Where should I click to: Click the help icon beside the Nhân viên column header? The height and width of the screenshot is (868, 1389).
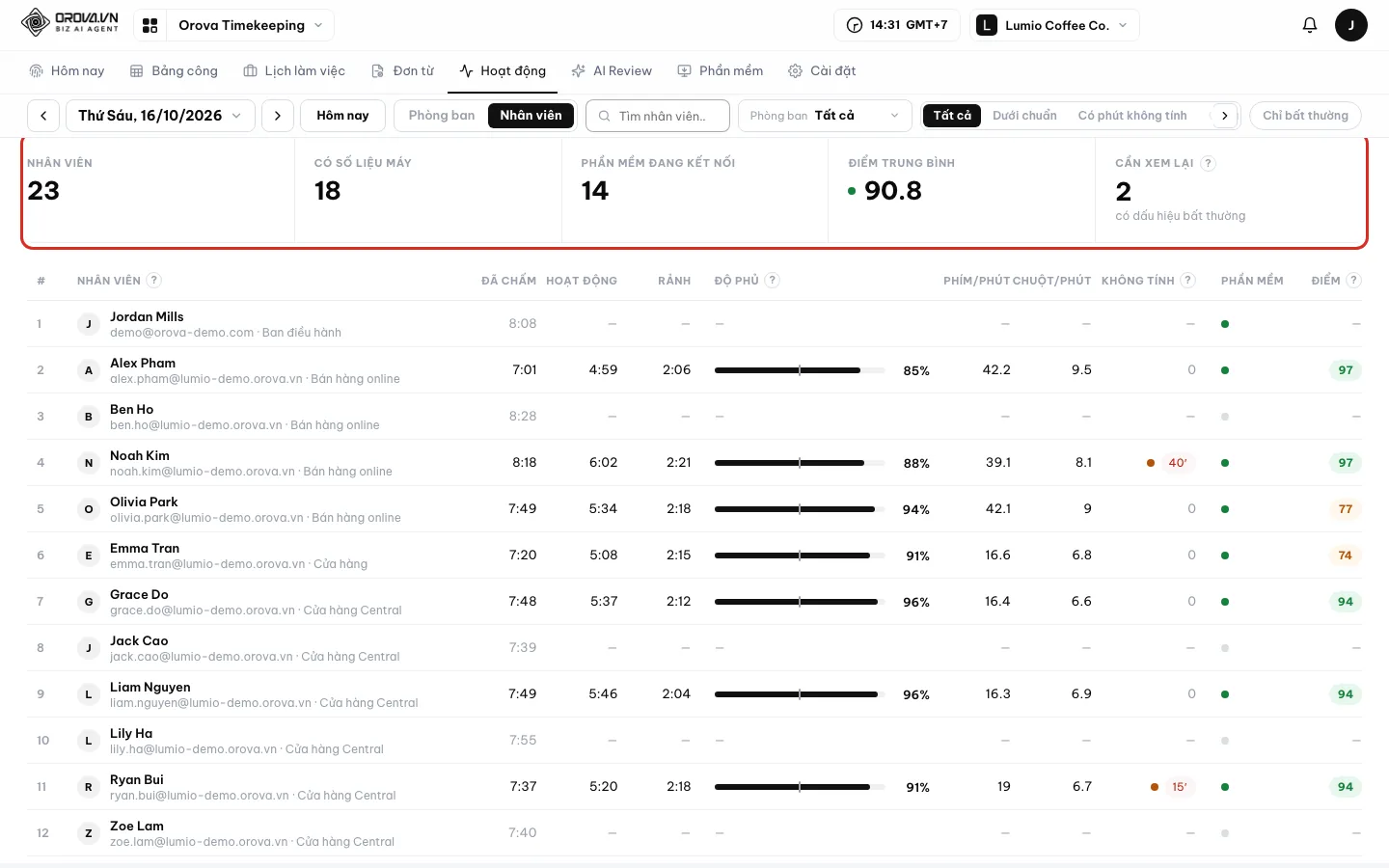[x=153, y=280]
